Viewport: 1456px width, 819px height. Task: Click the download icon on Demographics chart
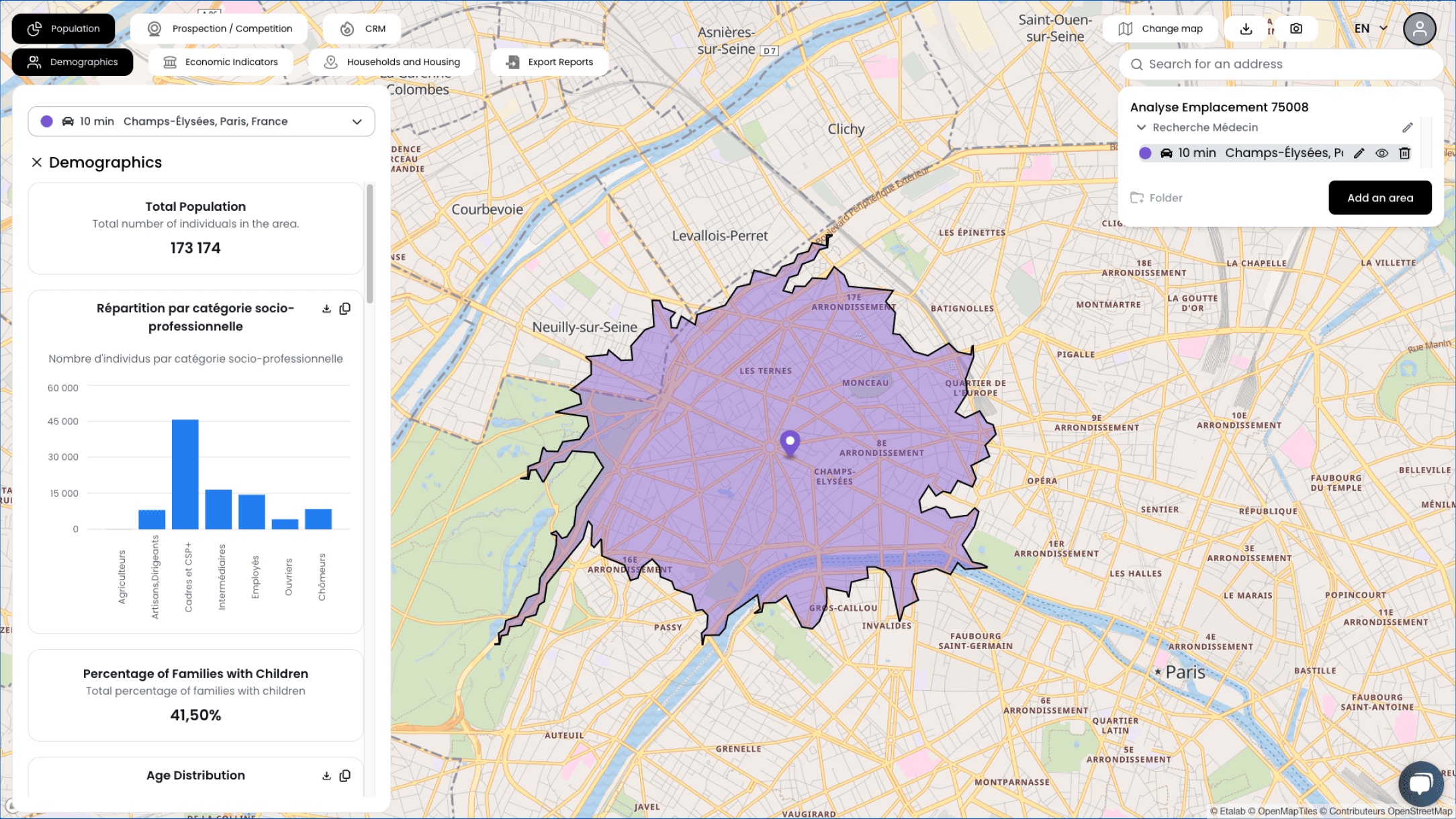point(326,308)
